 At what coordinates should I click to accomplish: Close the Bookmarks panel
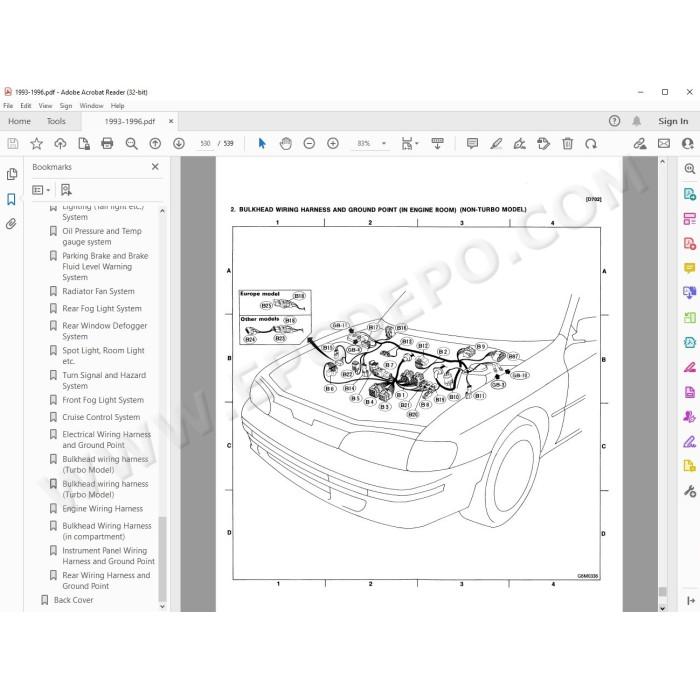click(x=155, y=167)
